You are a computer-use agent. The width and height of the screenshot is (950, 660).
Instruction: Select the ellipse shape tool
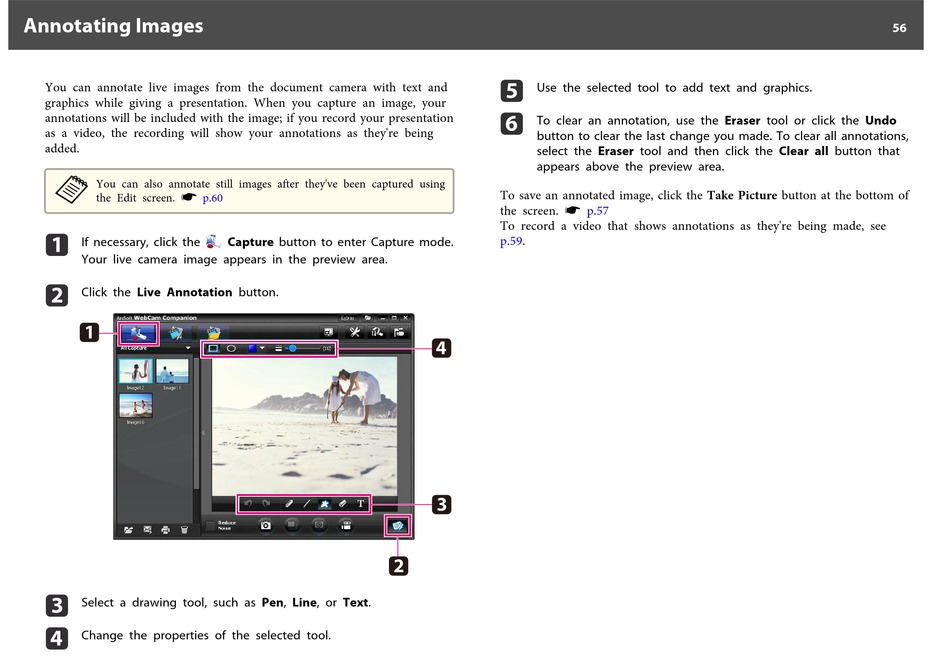(x=231, y=348)
